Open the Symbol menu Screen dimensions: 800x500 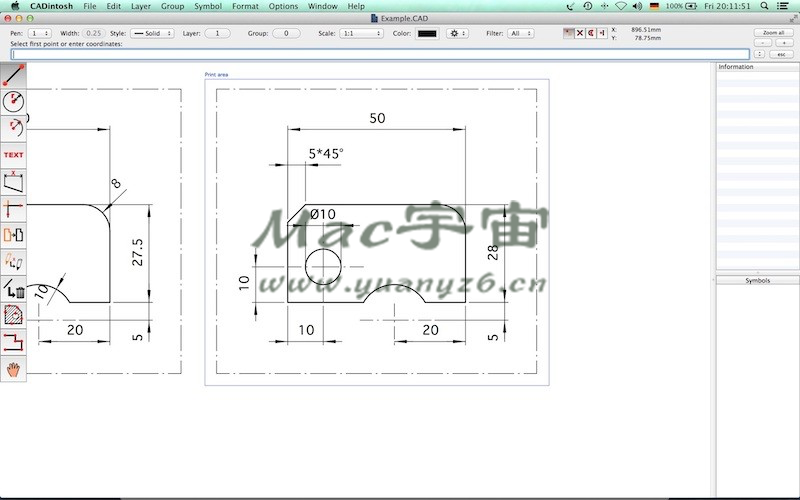tap(208, 6)
